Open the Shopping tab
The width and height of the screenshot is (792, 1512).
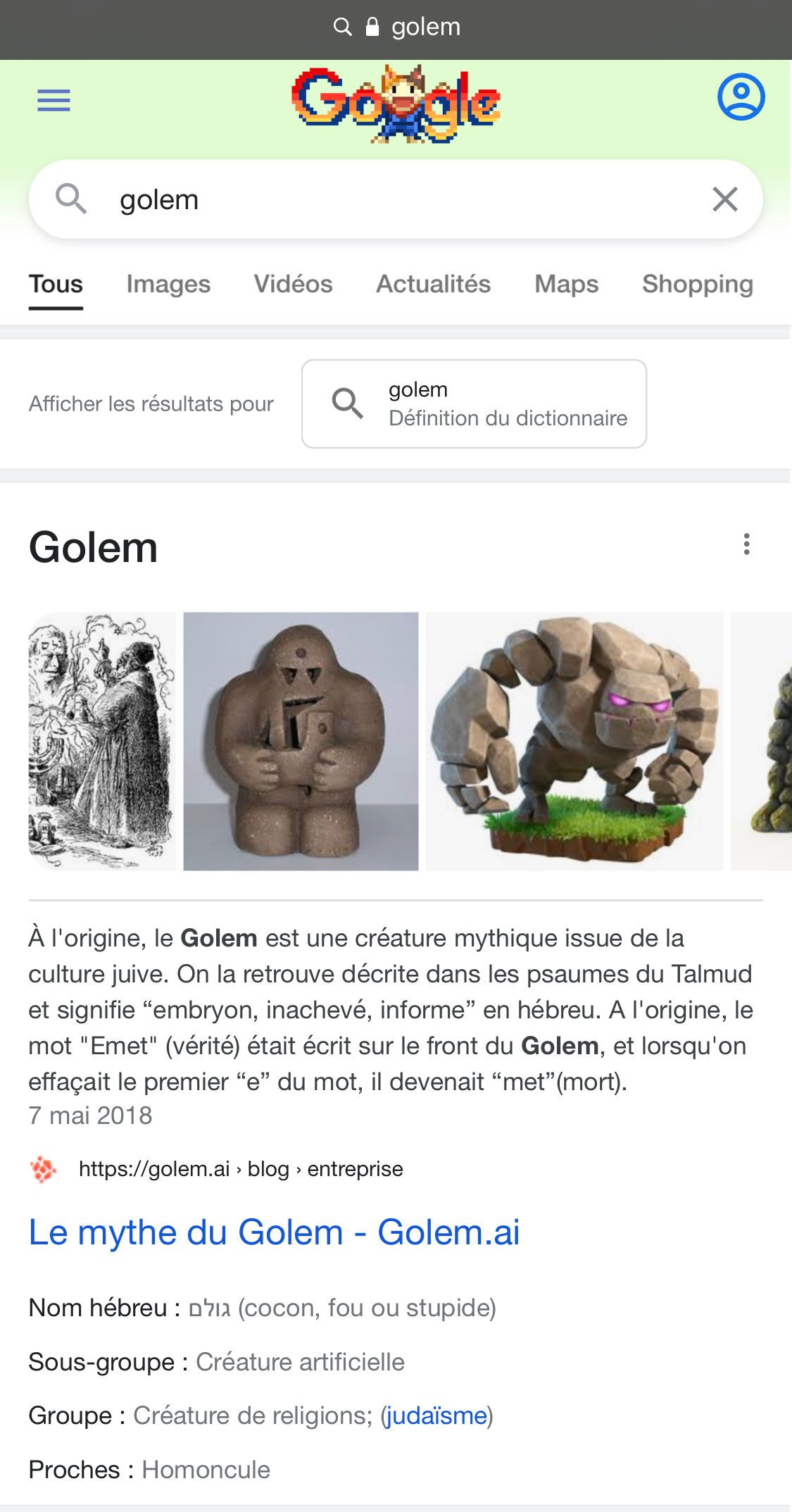point(698,284)
